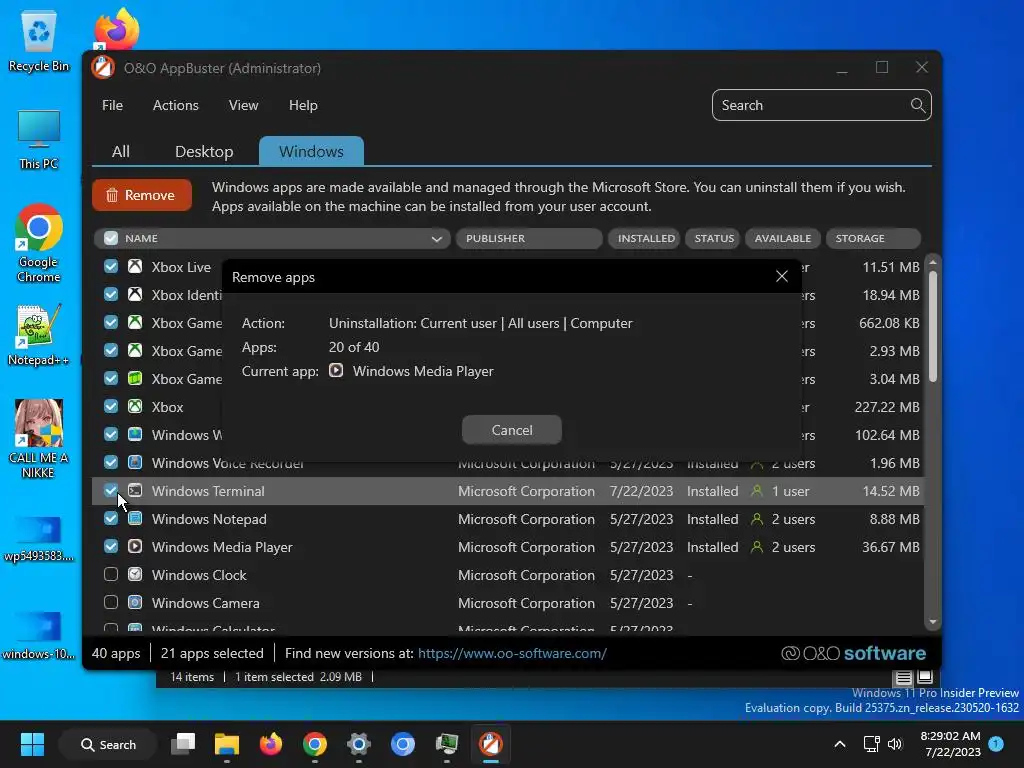1024x768 pixels.
Task: Click the scrollbar down arrow
Action: pos(933,622)
